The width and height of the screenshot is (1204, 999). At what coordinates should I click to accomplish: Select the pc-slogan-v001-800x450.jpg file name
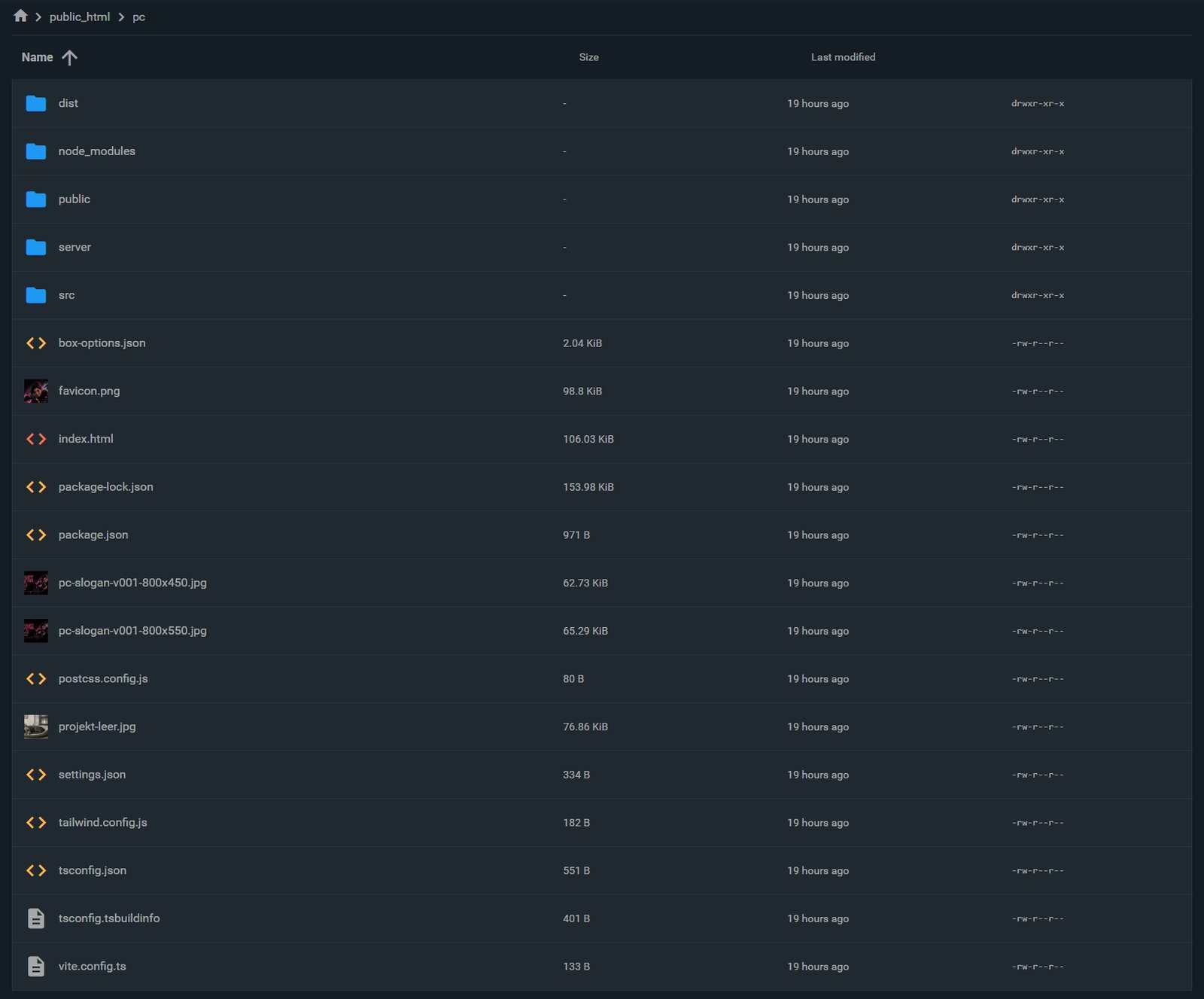[132, 583]
